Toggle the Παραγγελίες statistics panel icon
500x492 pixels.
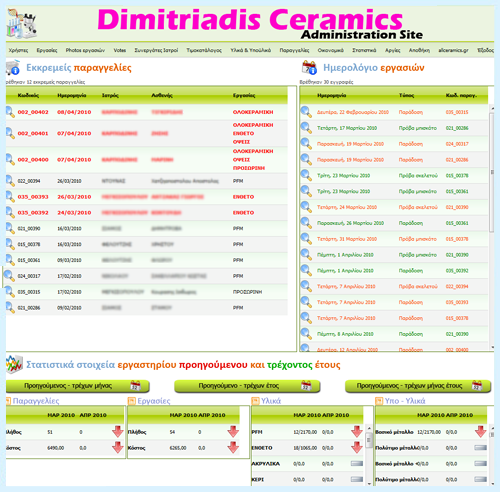8,401
